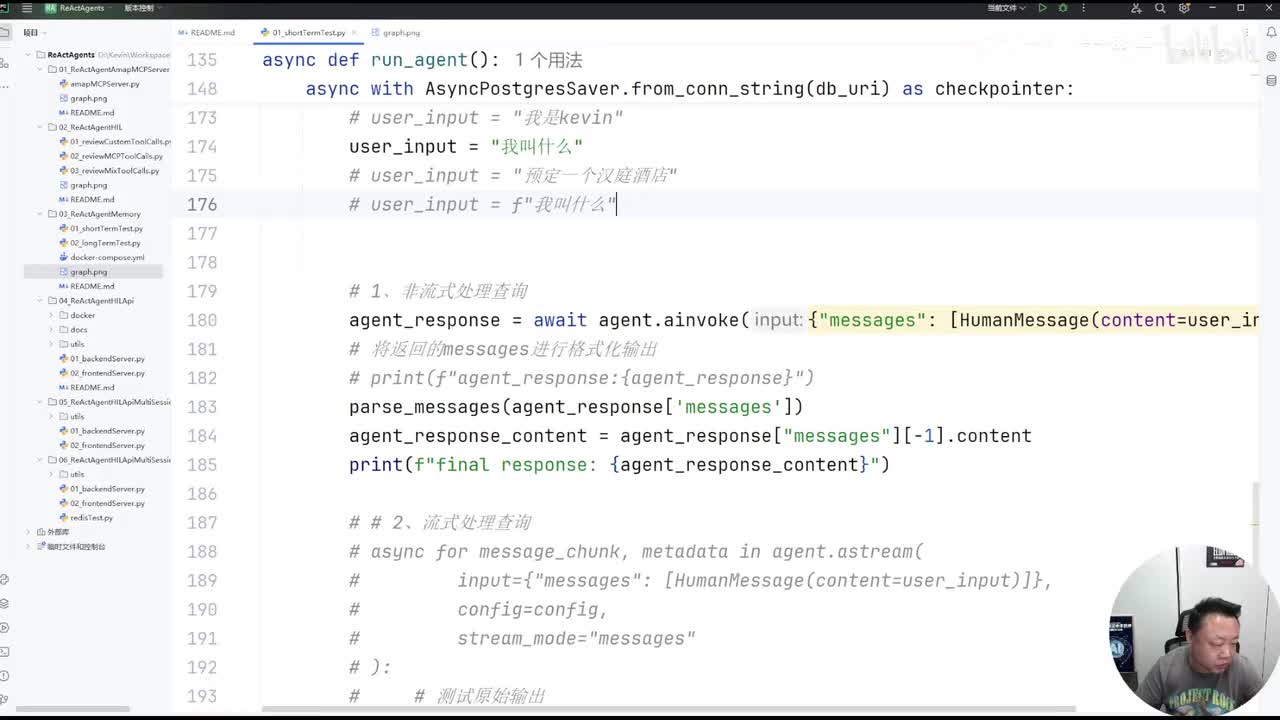Image resolution: width=1280 pixels, height=720 pixels.
Task: Click parse_messages call on line 183
Action: pyautogui.click(x=424, y=407)
